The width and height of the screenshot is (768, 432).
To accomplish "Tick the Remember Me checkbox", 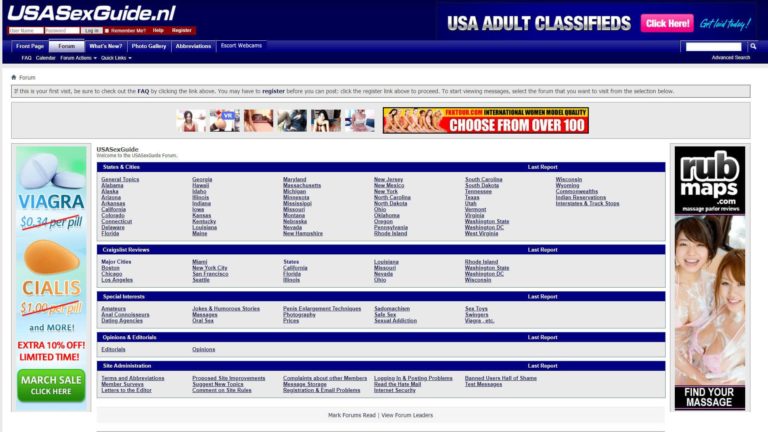I will click(x=107, y=30).
